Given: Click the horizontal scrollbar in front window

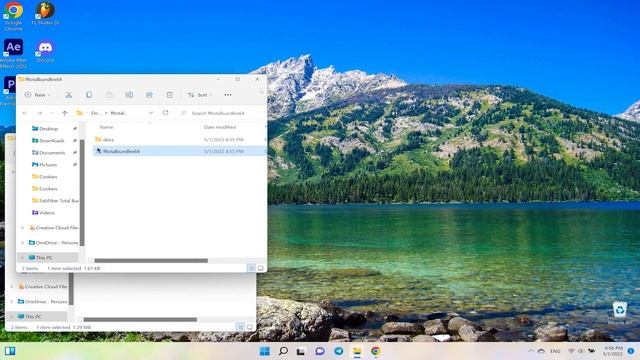Looking at the screenshot, I should coord(151,260).
